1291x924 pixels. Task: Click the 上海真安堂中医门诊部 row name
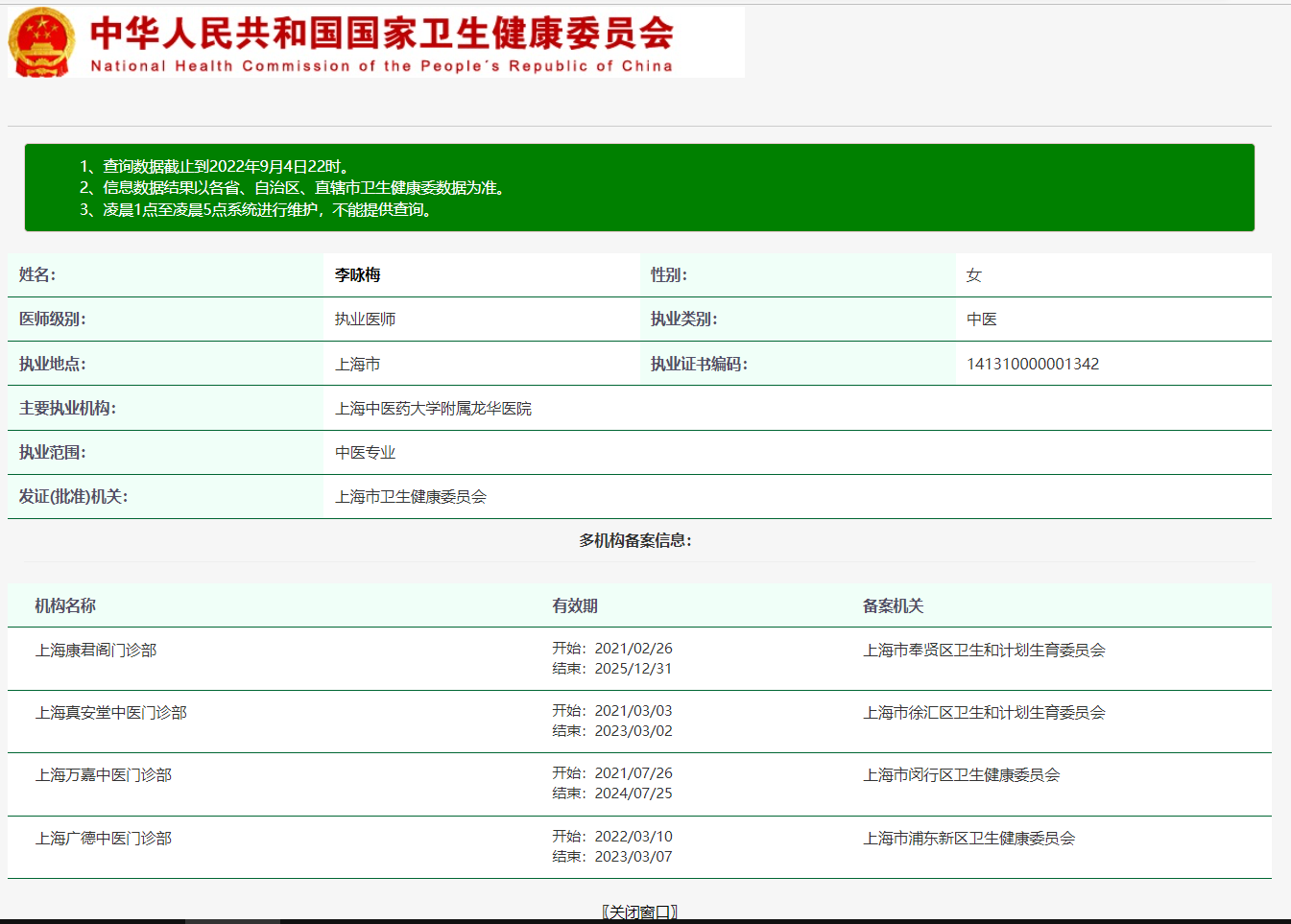[x=111, y=713]
